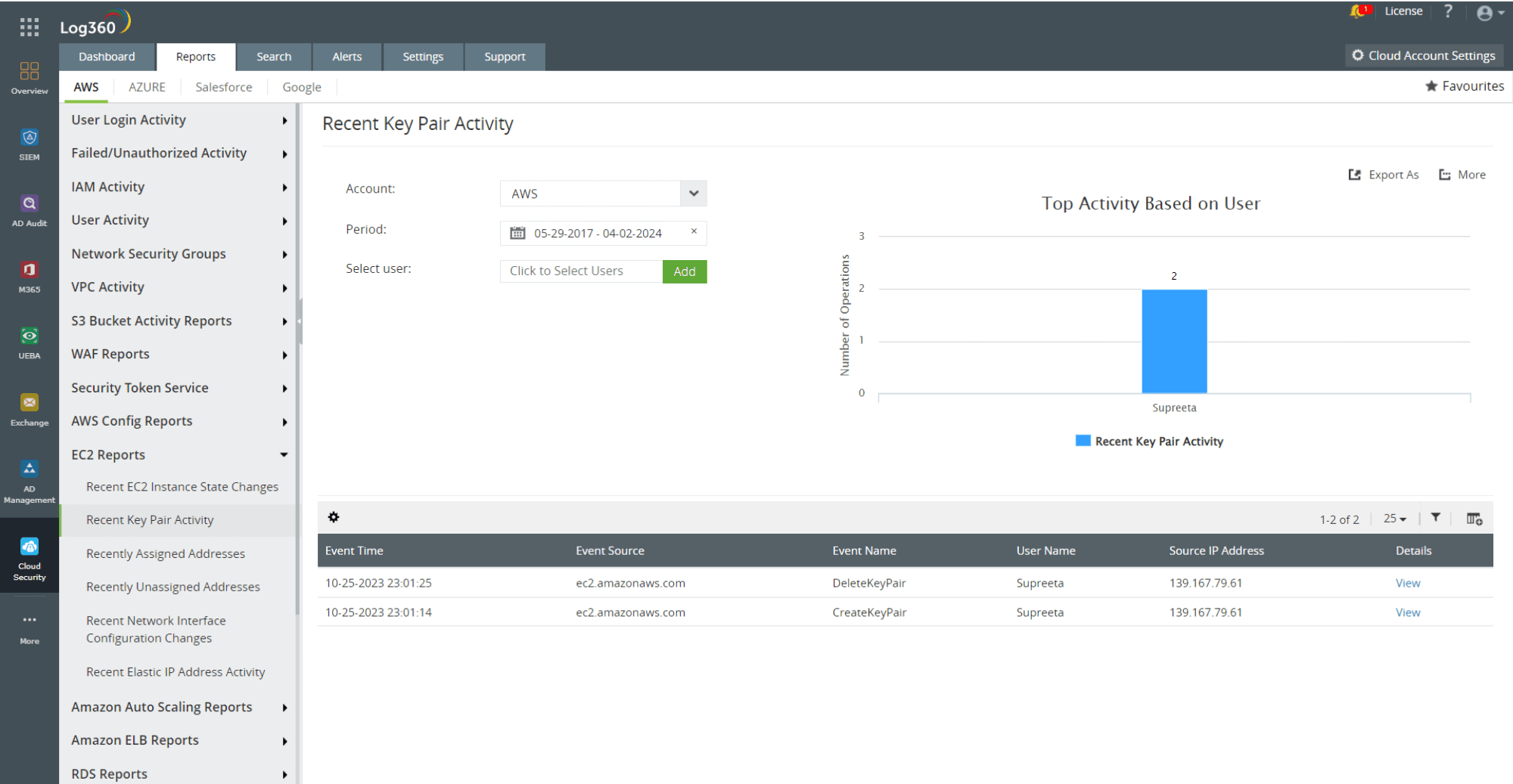
Task: Open the Search menu item
Action: tap(274, 56)
